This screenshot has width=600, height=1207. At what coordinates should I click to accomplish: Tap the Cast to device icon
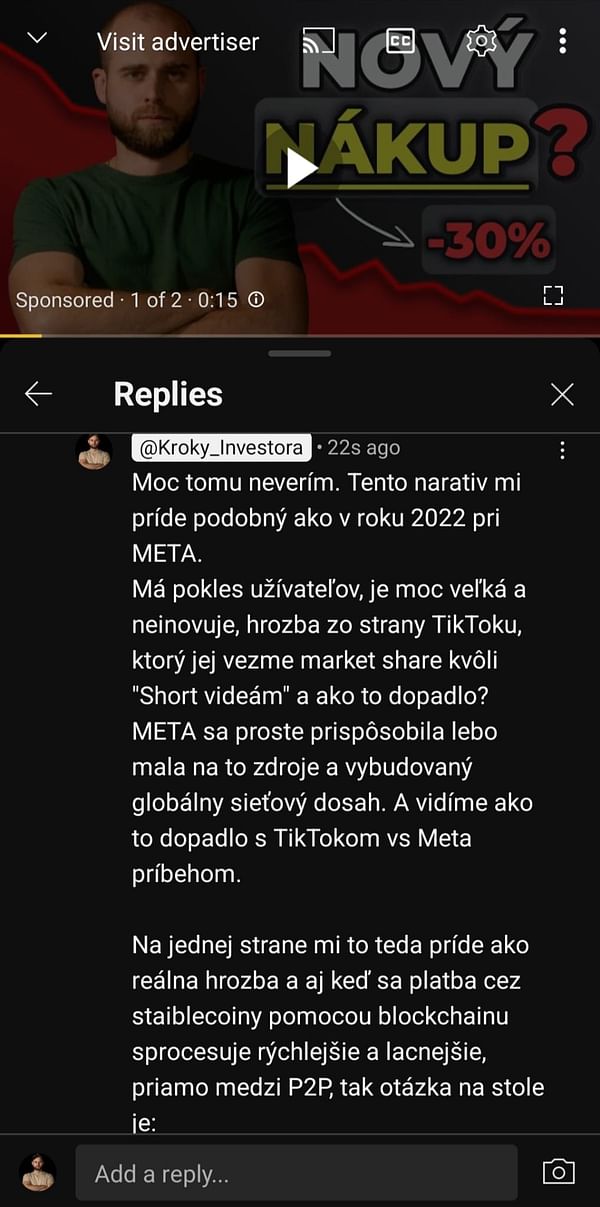318,41
